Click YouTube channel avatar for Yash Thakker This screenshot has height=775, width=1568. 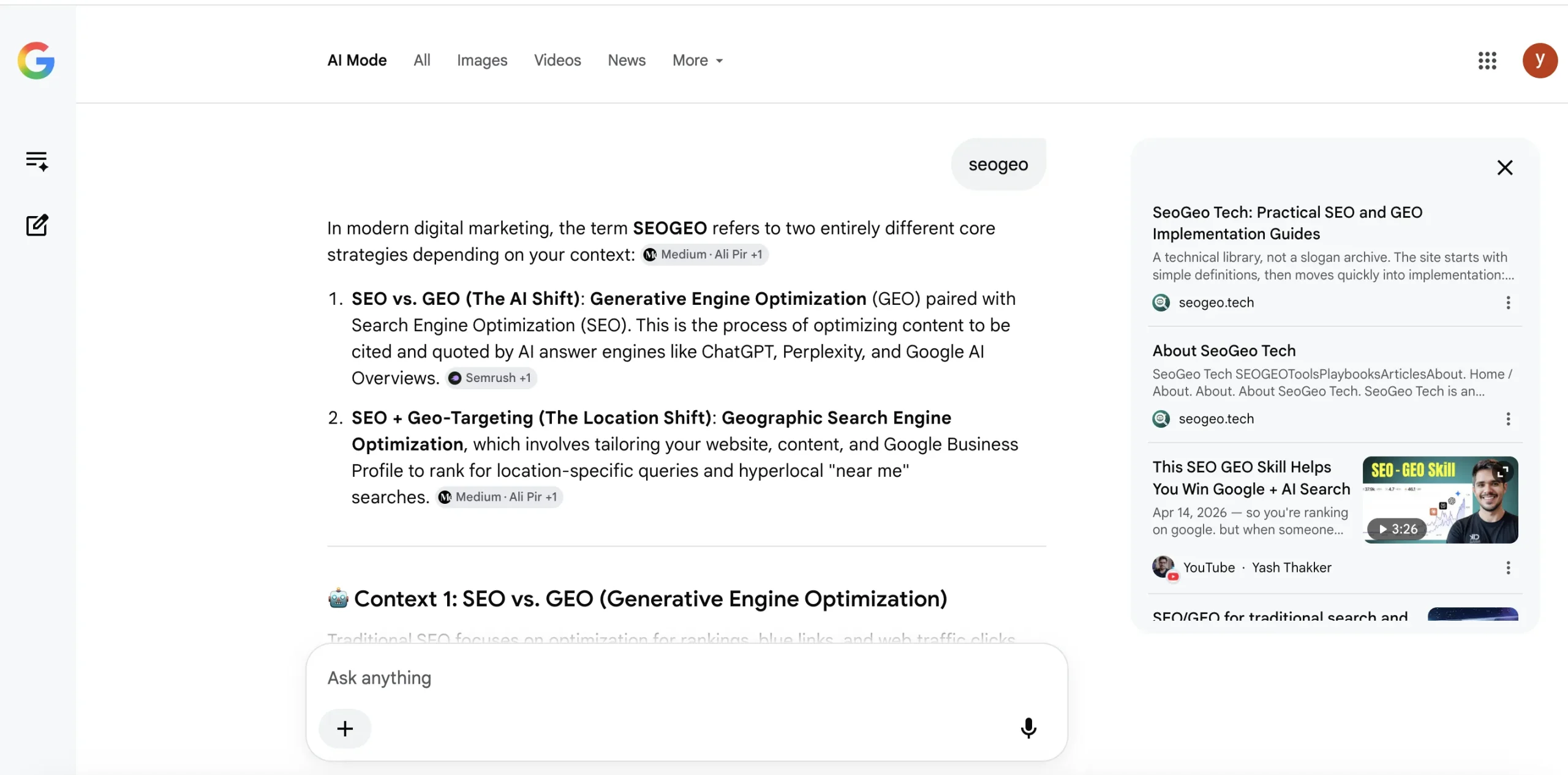1164,567
